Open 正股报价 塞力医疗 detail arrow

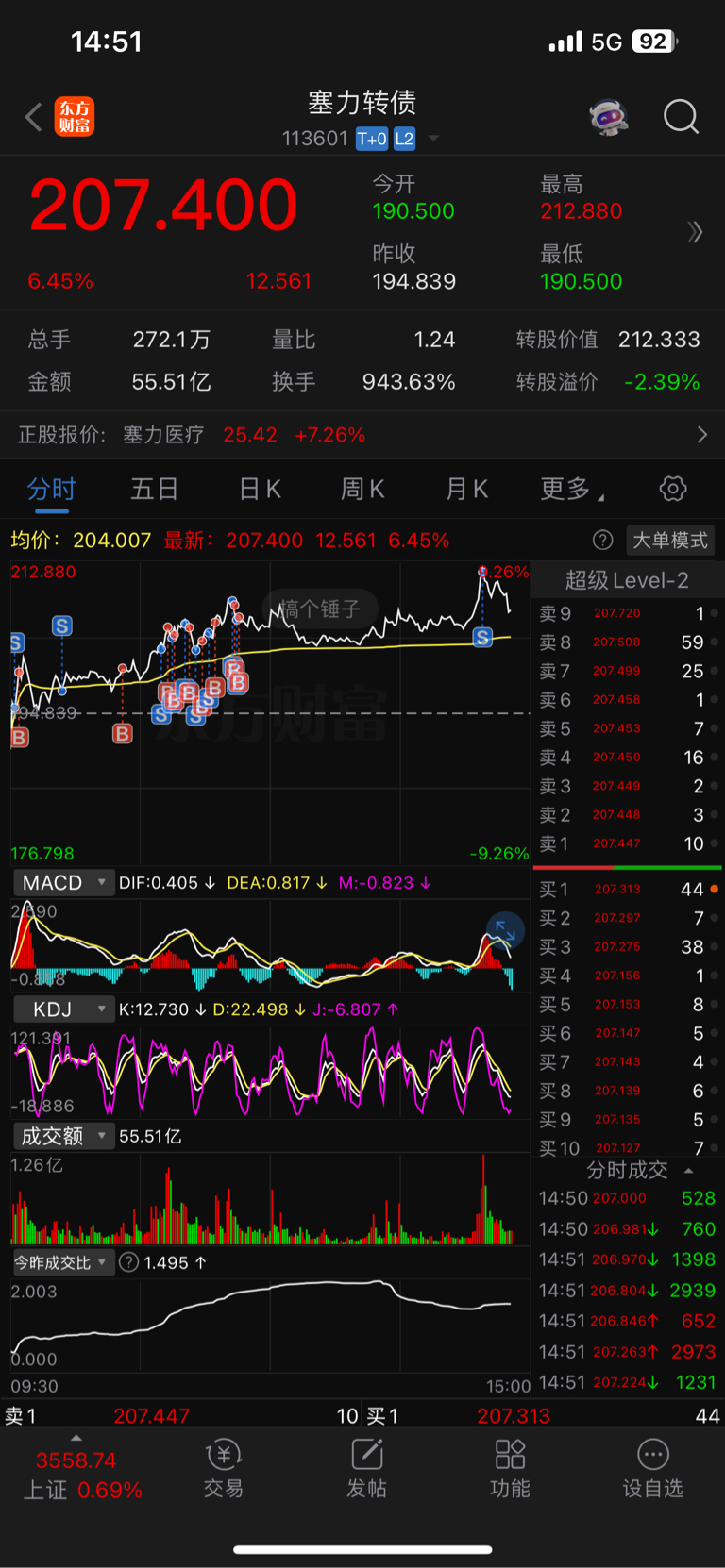tap(701, 435)
